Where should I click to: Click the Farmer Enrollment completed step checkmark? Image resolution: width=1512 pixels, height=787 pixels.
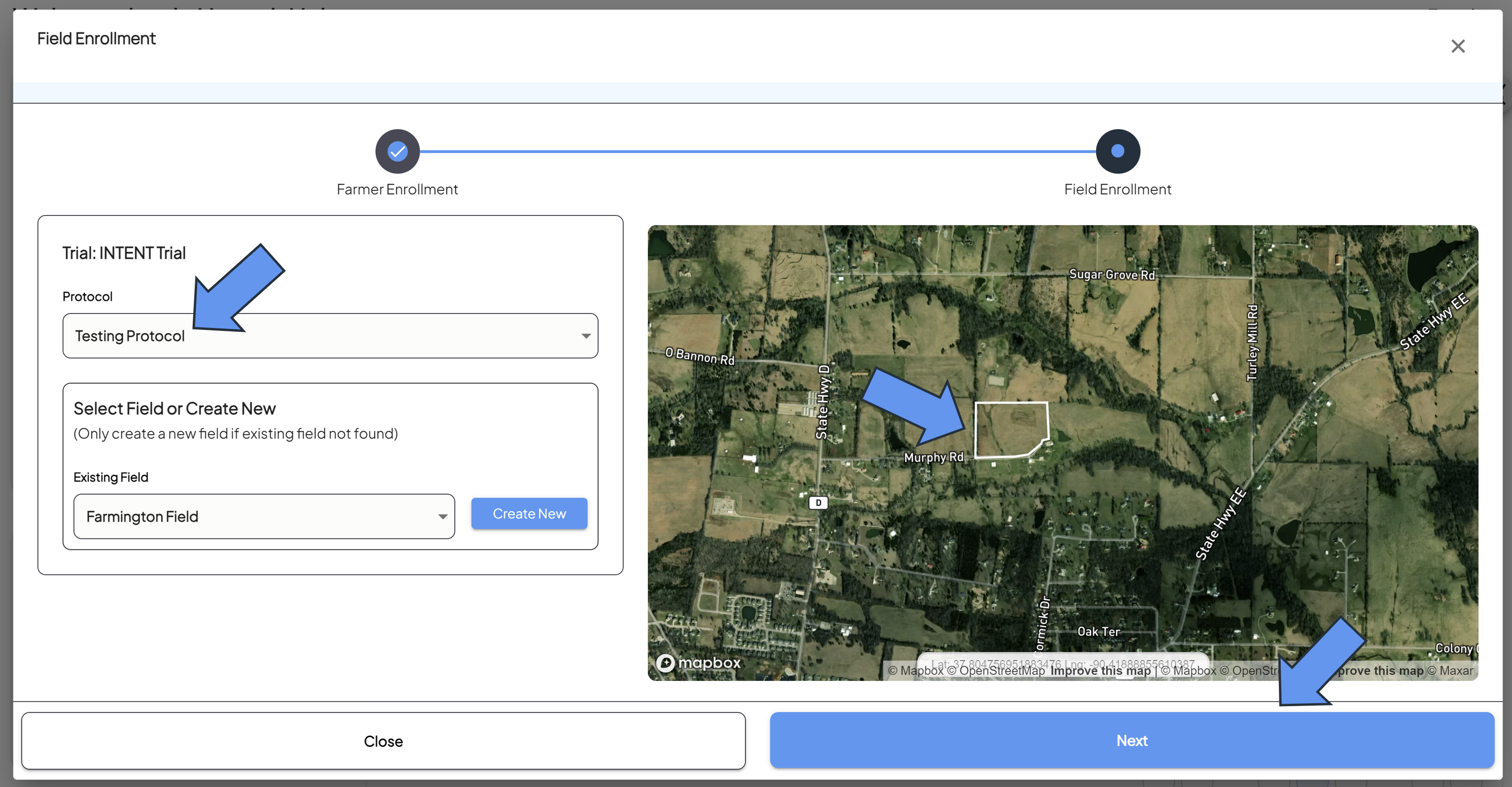coord(397,151)
